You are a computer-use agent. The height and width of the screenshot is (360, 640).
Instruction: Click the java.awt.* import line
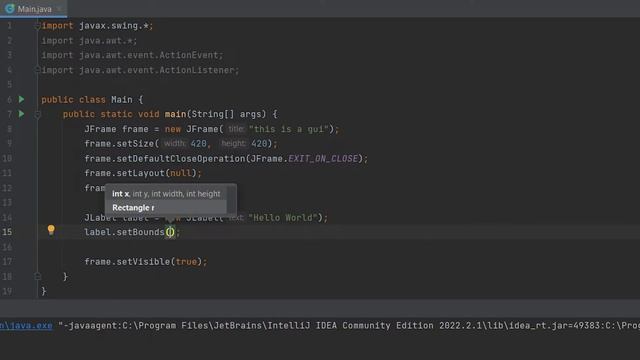coord(89,40)
